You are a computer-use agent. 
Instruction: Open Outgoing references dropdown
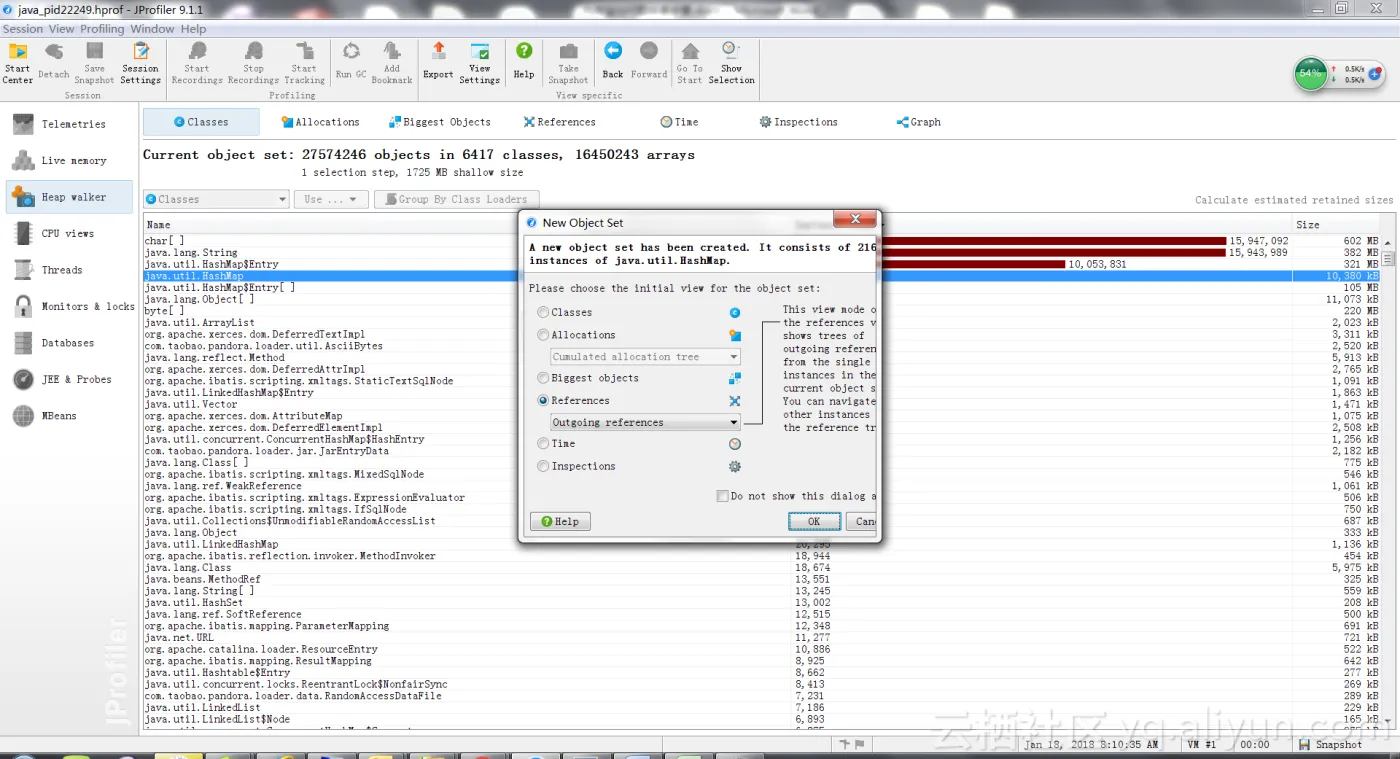(x=645, y=422)
